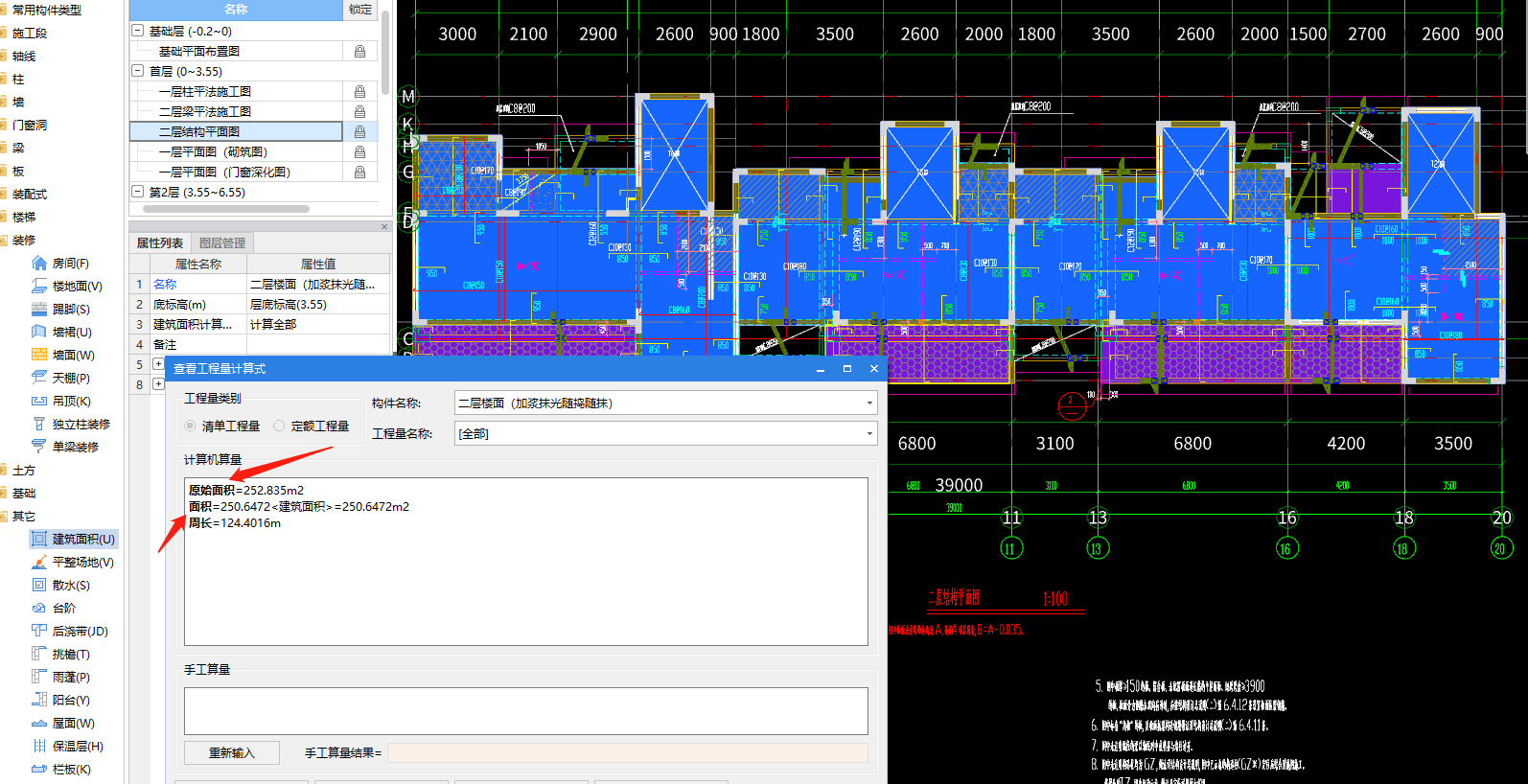The width and height of the screenshot is (1528, 784).
Task: Toggle lock for 基础平面布置图 drawing
Action: click(359, 52)
